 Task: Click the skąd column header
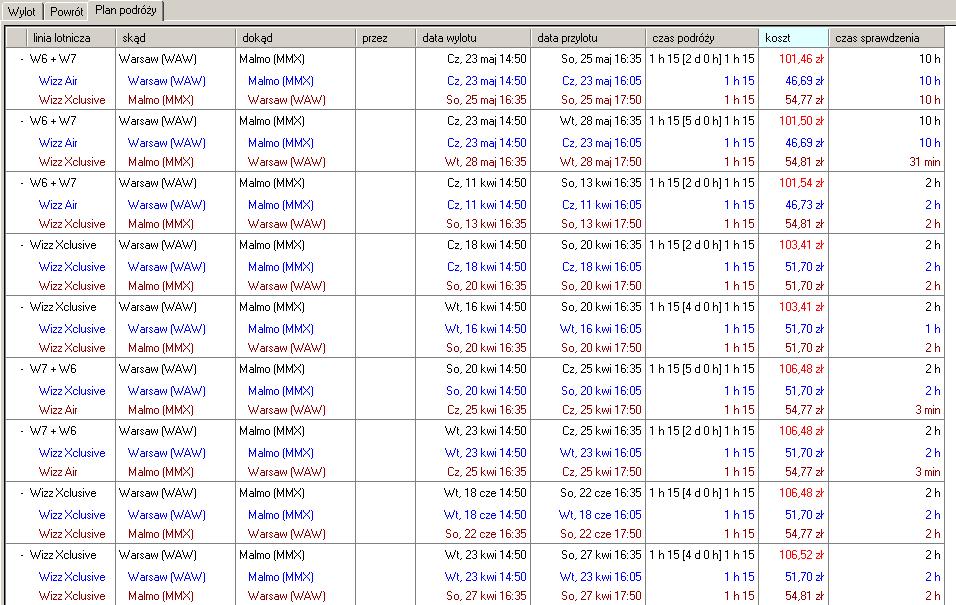tap(176, 38)
